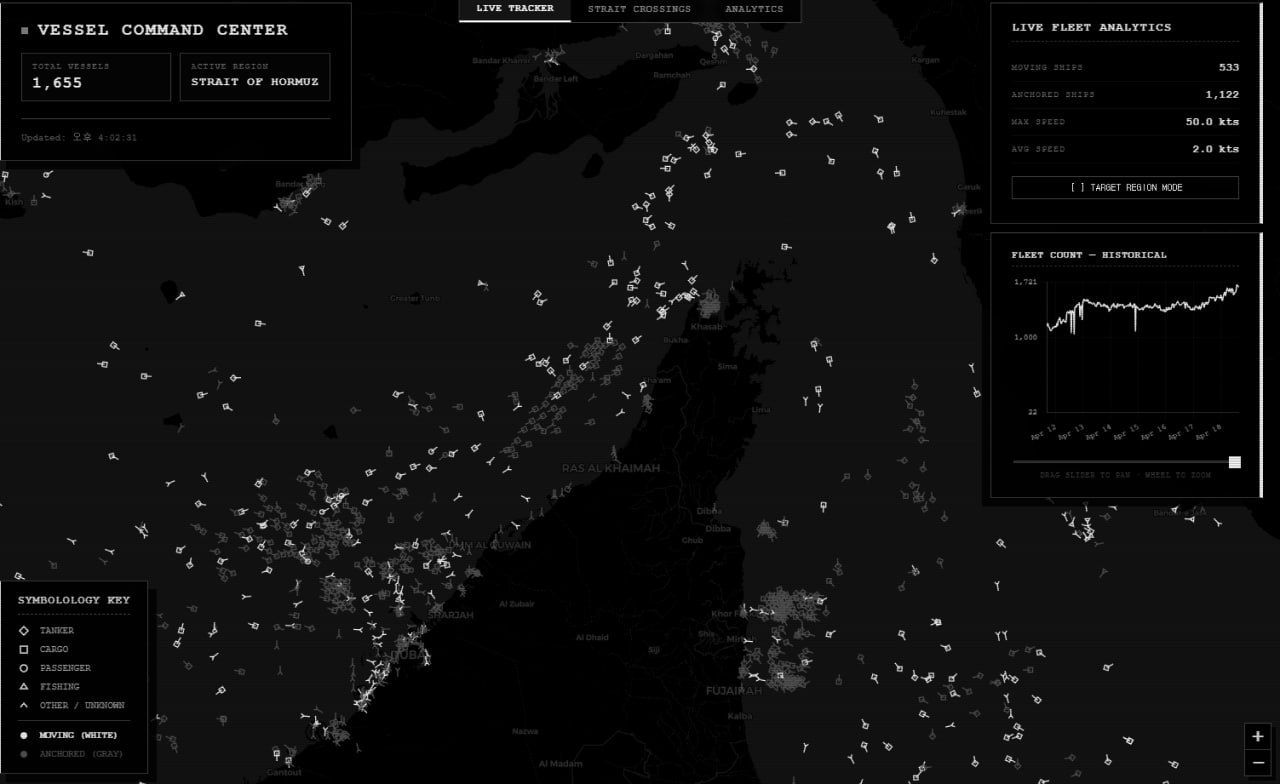Switch to the Strait Crossings tab

[639, 10]
